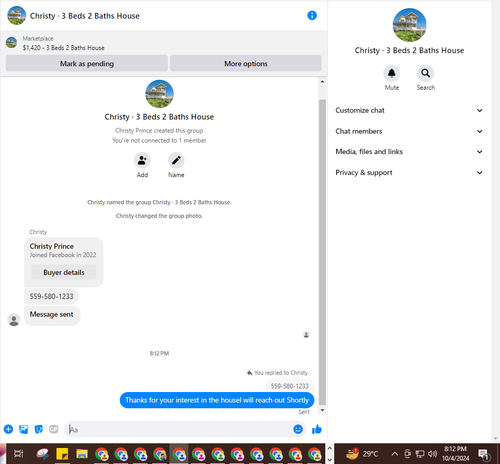Click the chat scrollbar up arrow
500x464 pixels.
point(322,82)
